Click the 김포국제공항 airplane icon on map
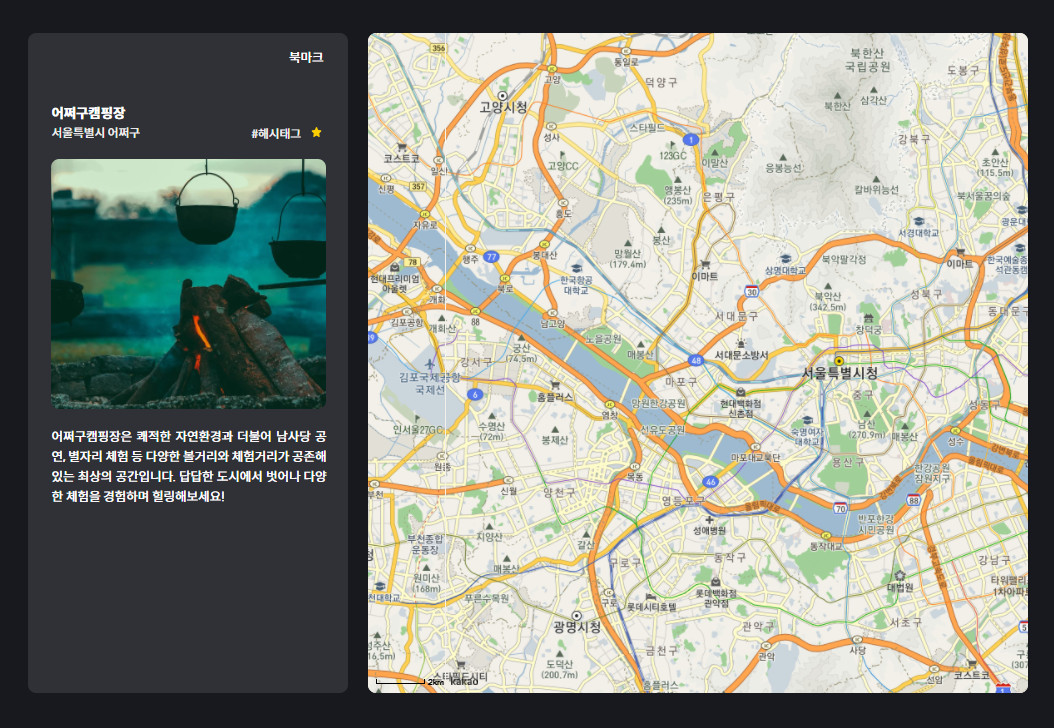This screenshot has width=1054, height=728. pos(430,363)
